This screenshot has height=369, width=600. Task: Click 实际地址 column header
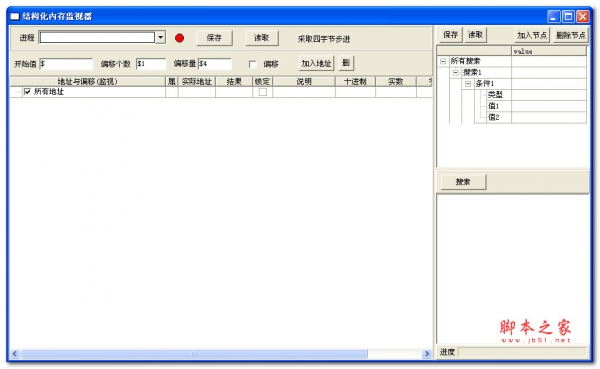[x=197, y=82]
